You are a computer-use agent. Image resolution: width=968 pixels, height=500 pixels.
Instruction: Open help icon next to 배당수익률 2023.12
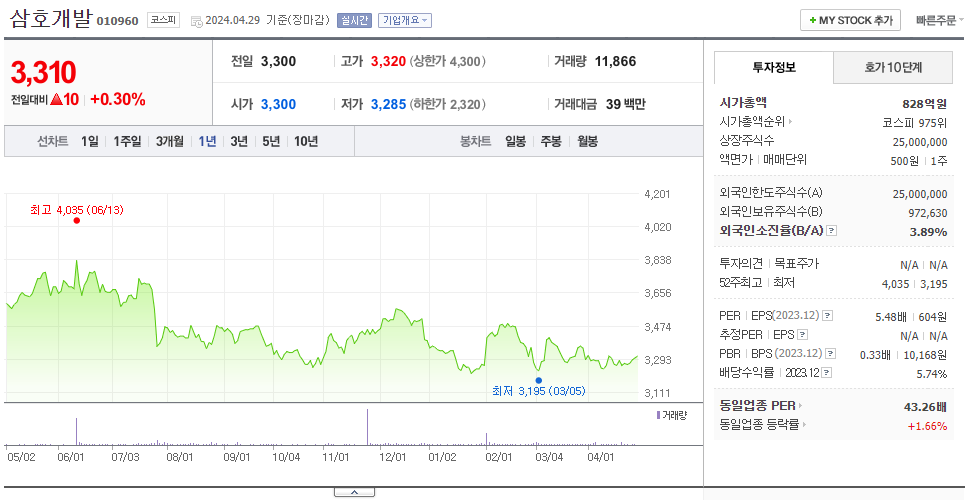coord(827,373)
